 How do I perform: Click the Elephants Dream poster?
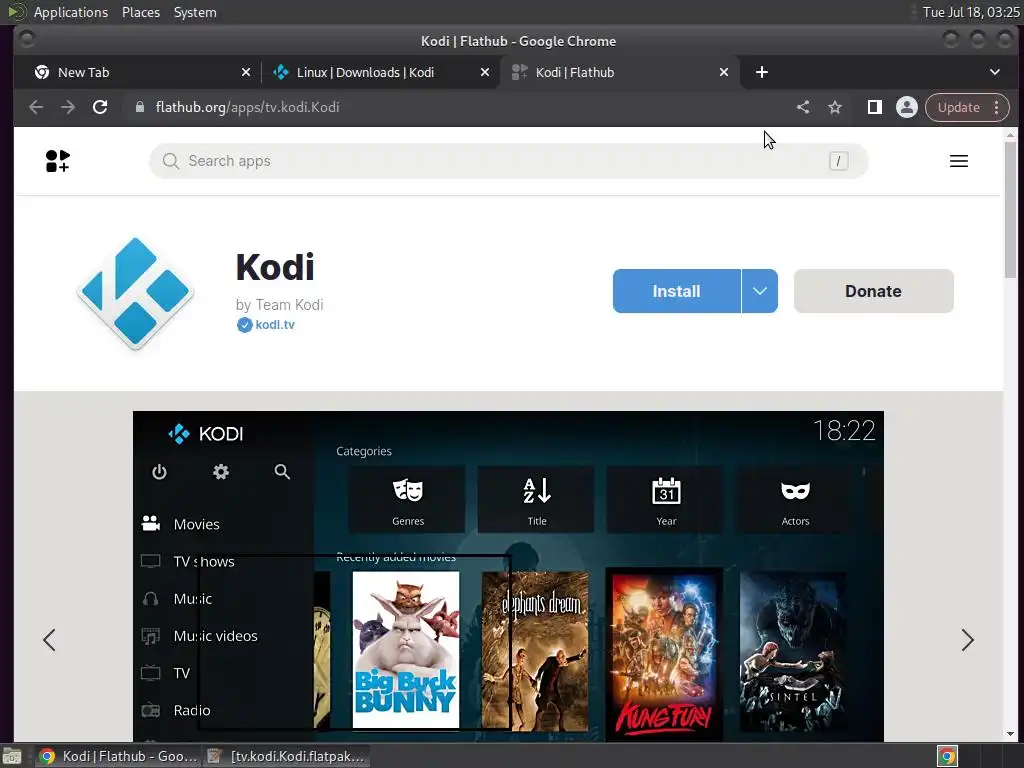[535, 650]
